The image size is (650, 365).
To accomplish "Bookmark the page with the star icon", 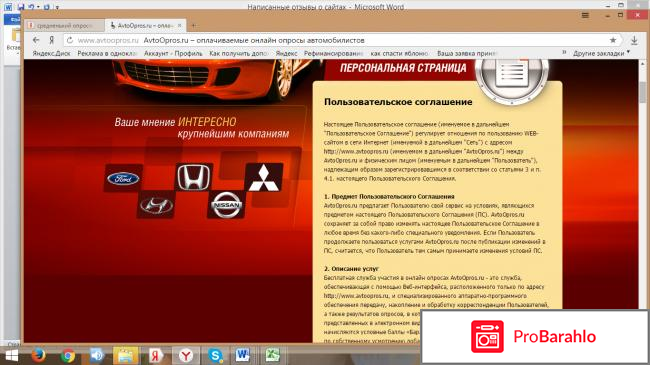I will point(613,40).
